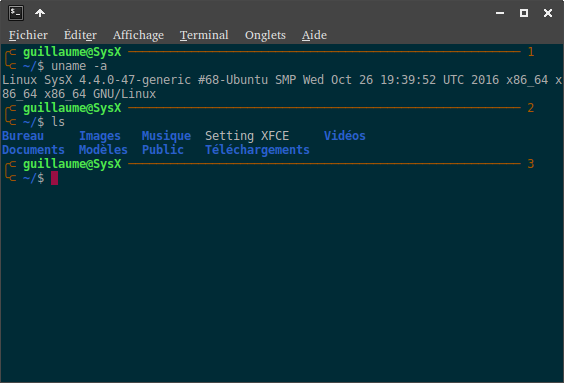The height and width of the screenshot is (383, 564).
Task: Click the up arrow icon in the title bar
Action: pyautogui.click(x=40, y=13)
